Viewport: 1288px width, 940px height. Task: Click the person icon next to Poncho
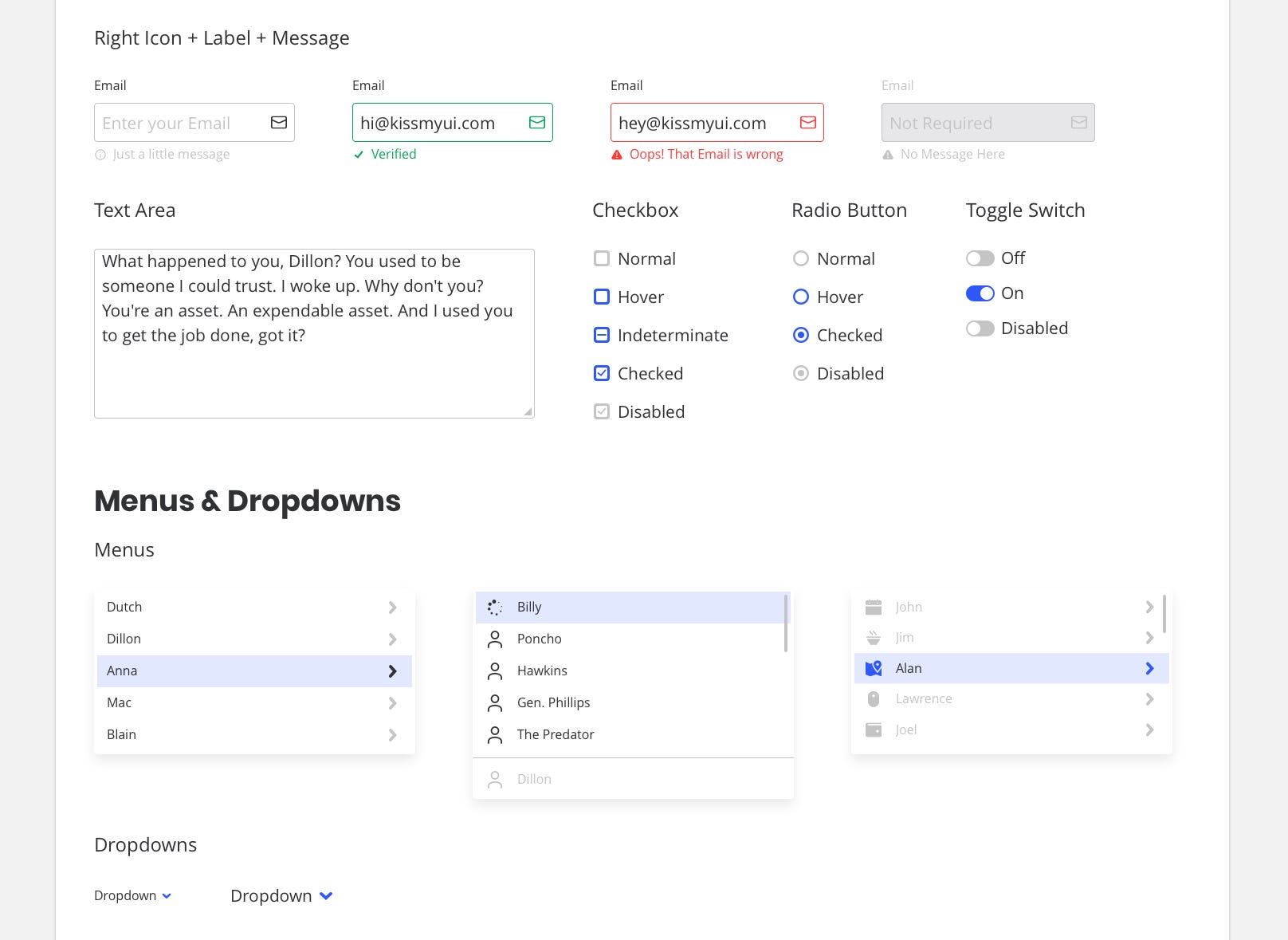495,639
